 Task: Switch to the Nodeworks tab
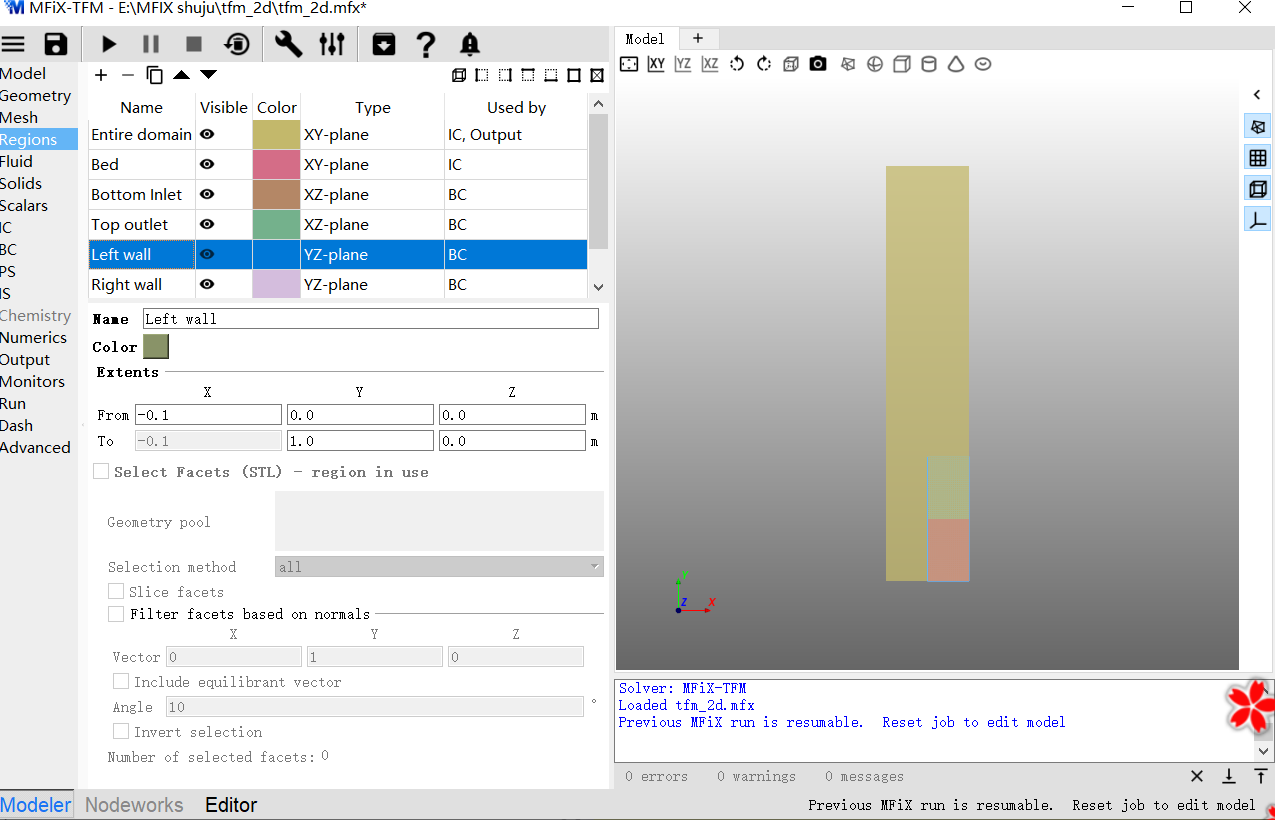click(x=134, y=805)
